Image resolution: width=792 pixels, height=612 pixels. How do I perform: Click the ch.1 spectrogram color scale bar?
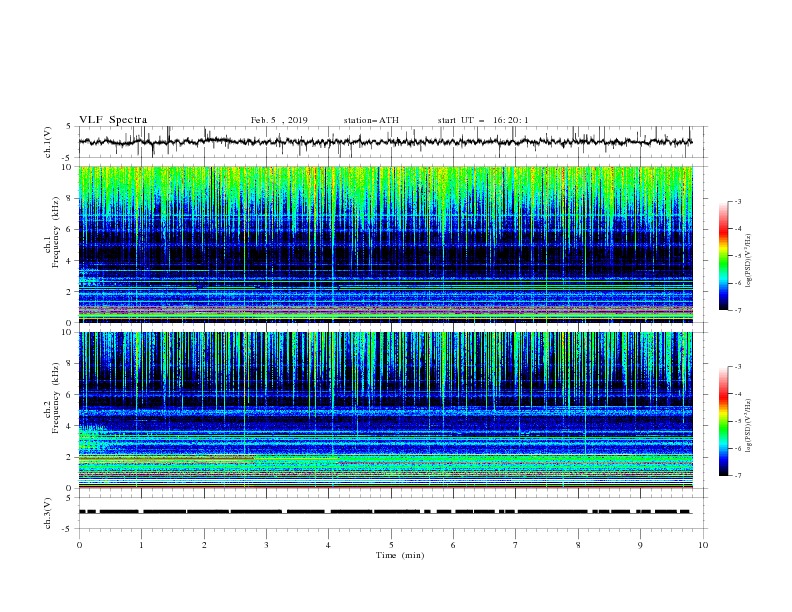tap(724, 256)
